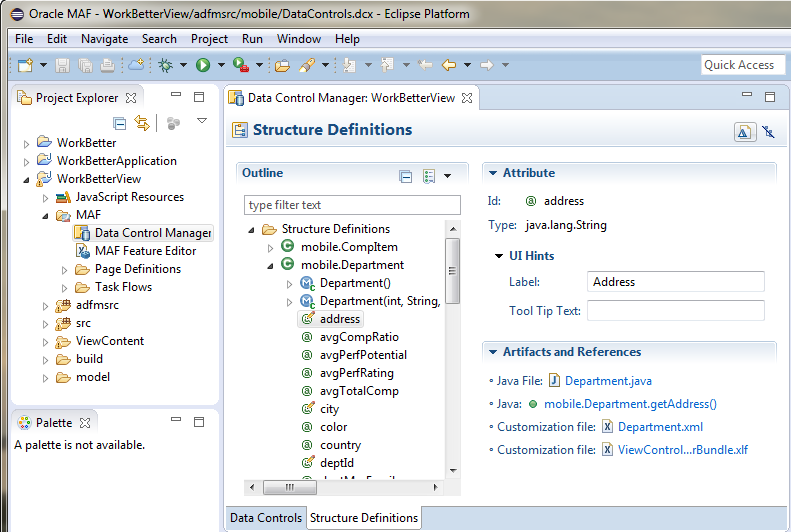
Task: Expand the Page Definitions folder
Action: (x=64, y=270)
